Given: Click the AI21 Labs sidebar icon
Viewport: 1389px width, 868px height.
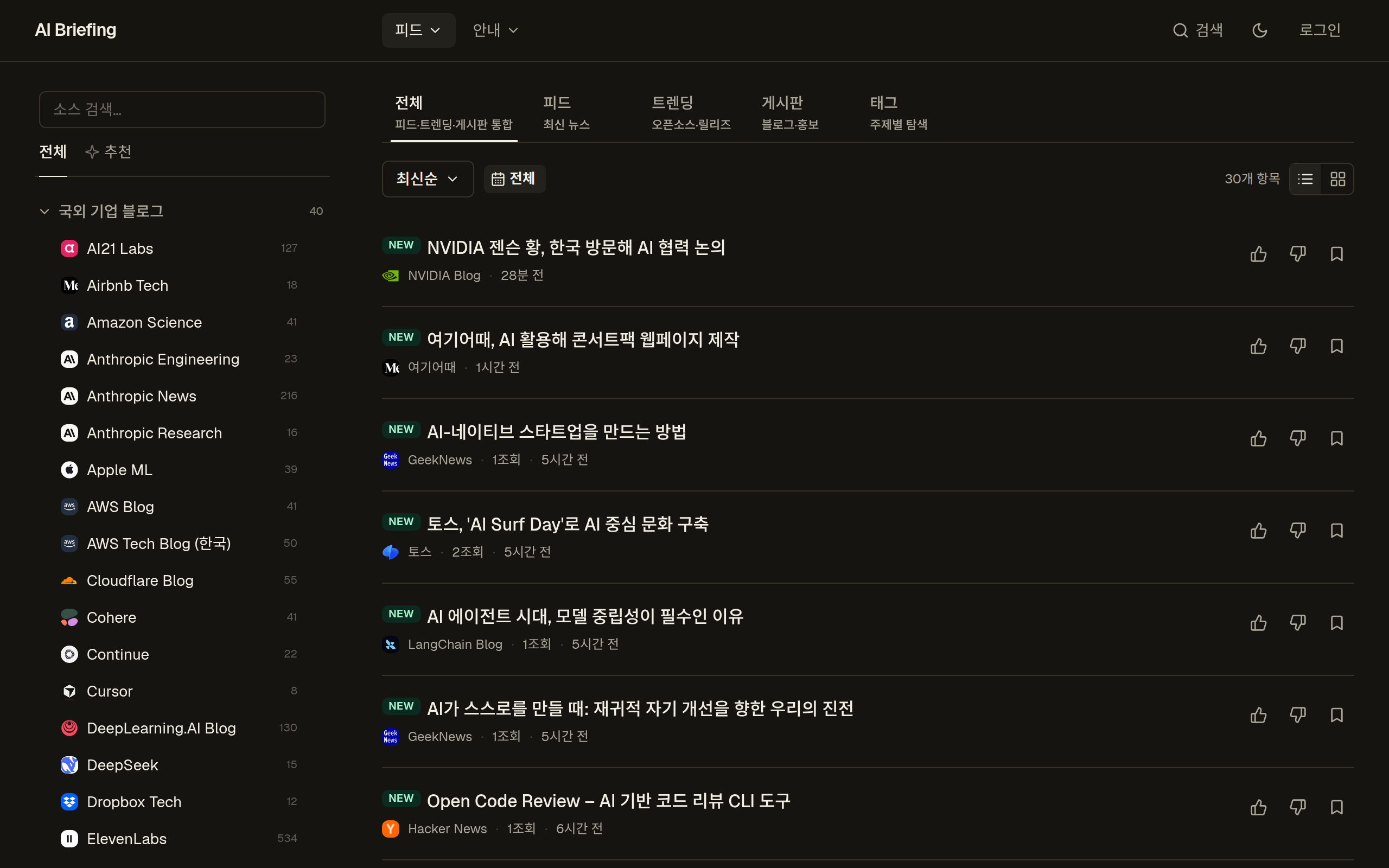Looking at the screenshot, I should [69, 248].
